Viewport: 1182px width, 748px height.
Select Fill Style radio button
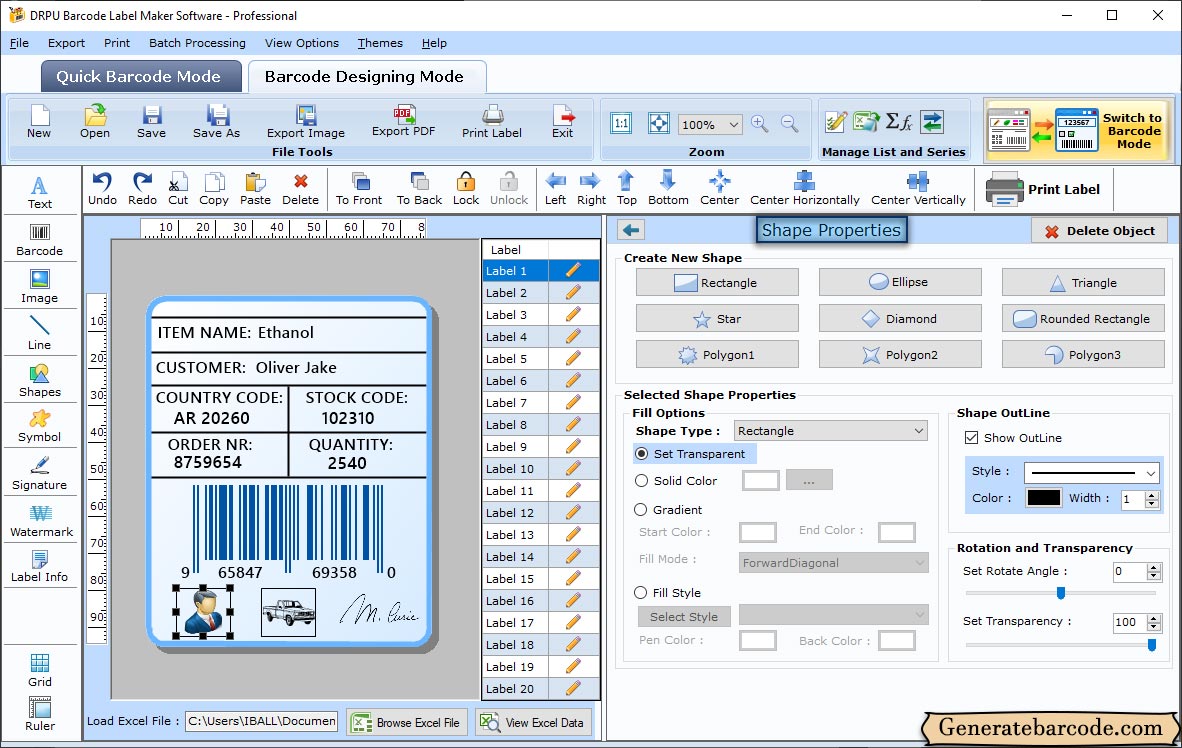(x=641, y=593)
